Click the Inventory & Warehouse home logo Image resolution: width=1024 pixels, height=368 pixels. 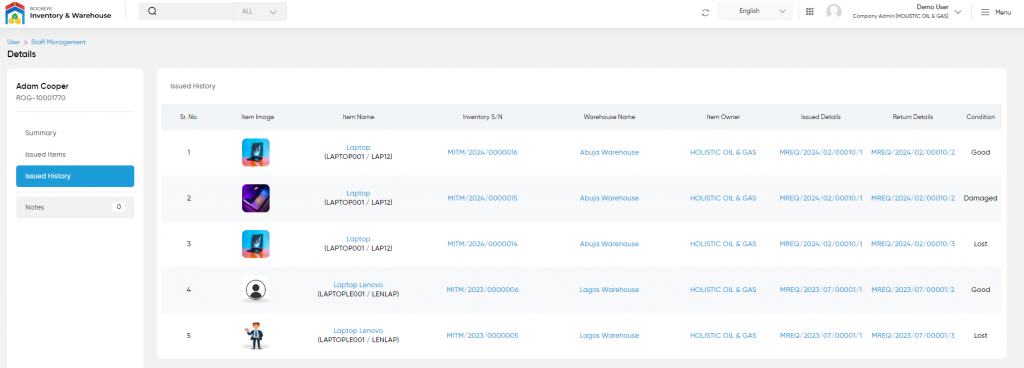tap(58, 12)
